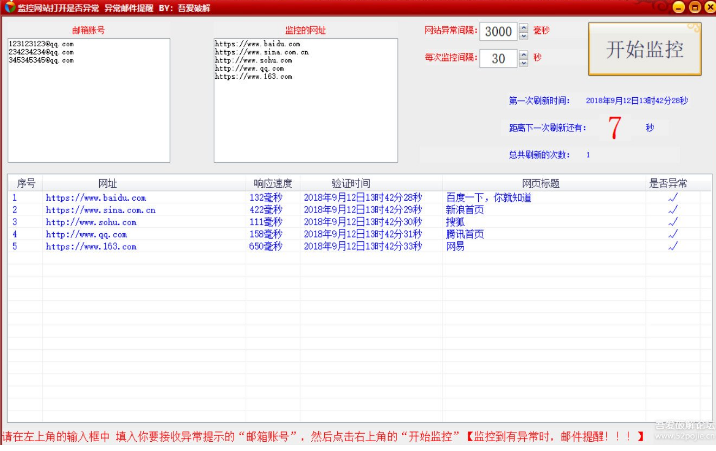
Task: Click the status checkmark for qq.com row
Action: tap(673, 234)
